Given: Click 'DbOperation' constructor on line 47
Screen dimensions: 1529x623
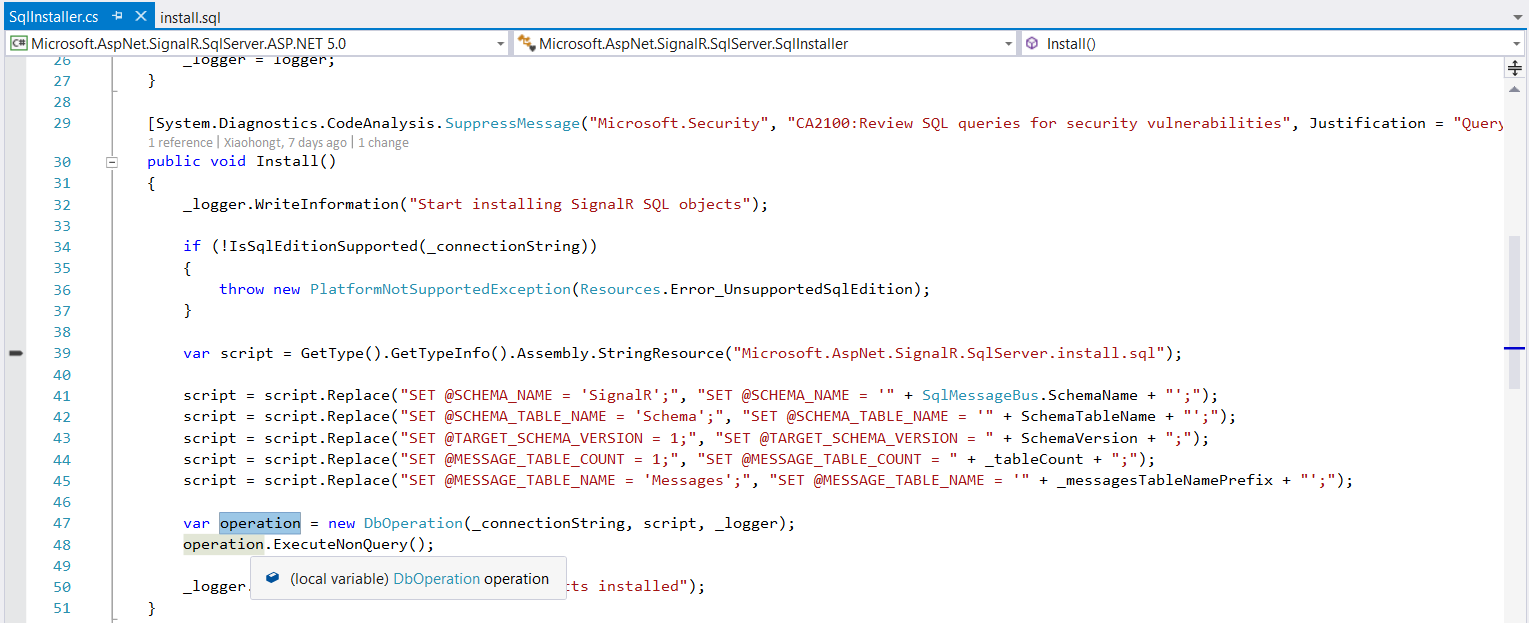Looking at the screenshot, I should point(413,523).
